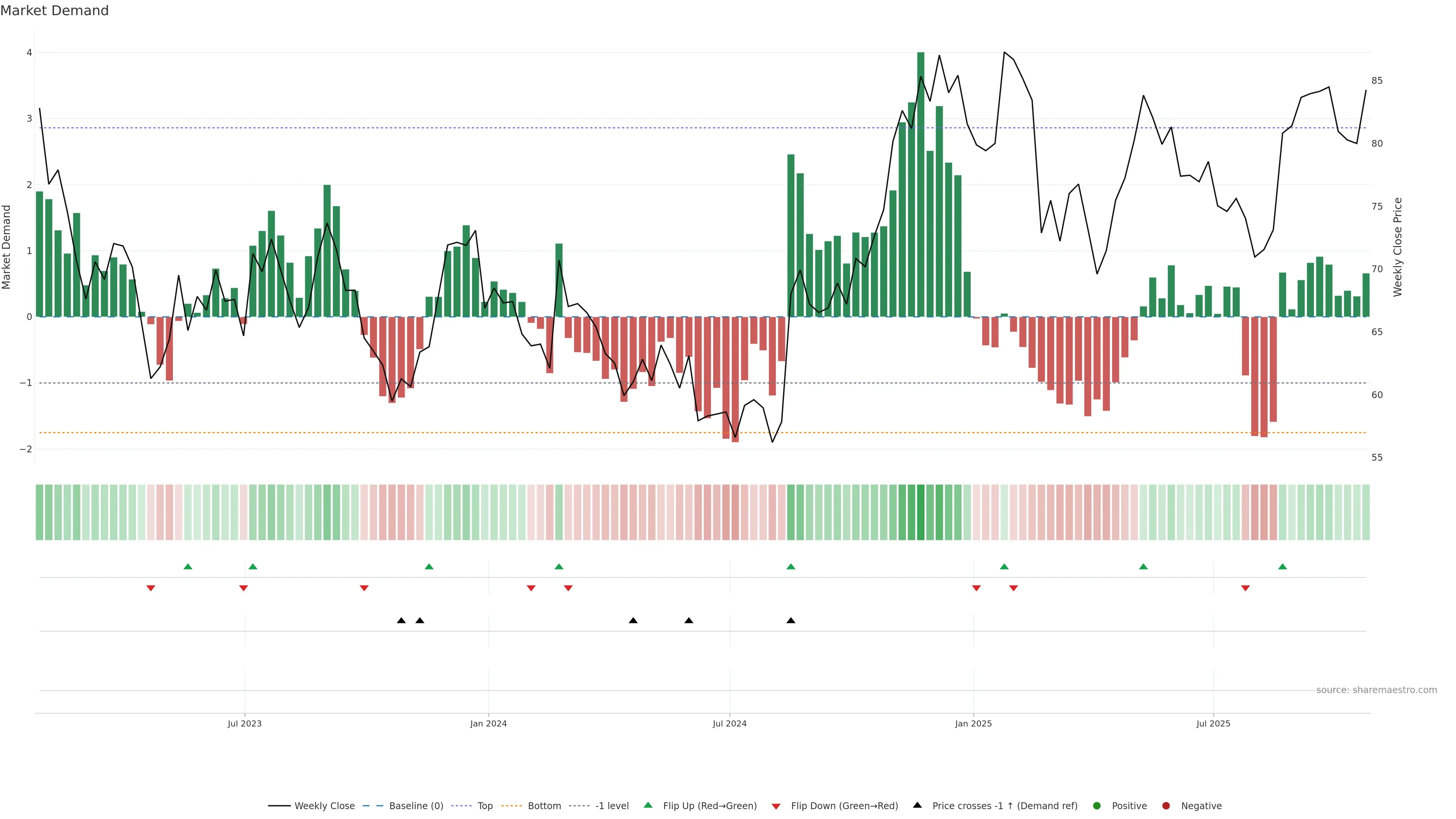Click the green Positive legend dot

point(1097,805)
